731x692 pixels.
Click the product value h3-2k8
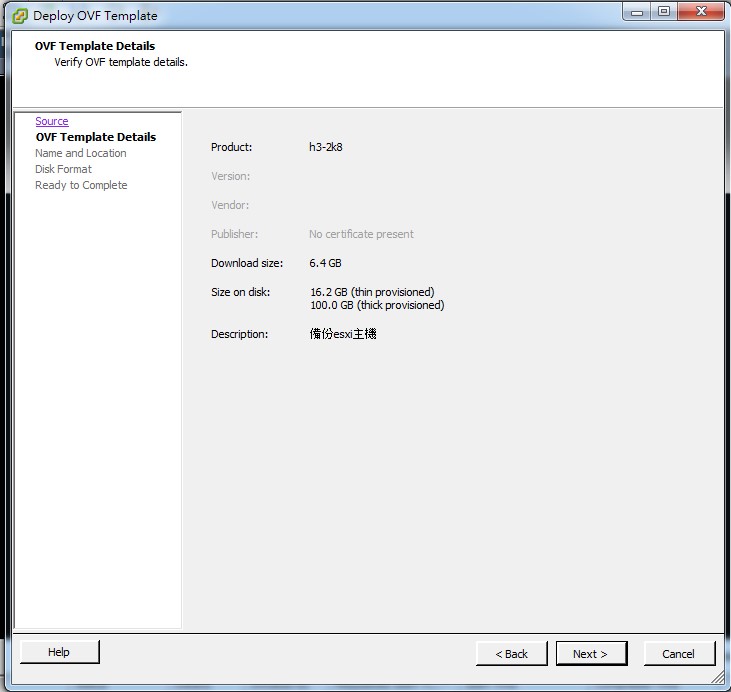point(326,147)
